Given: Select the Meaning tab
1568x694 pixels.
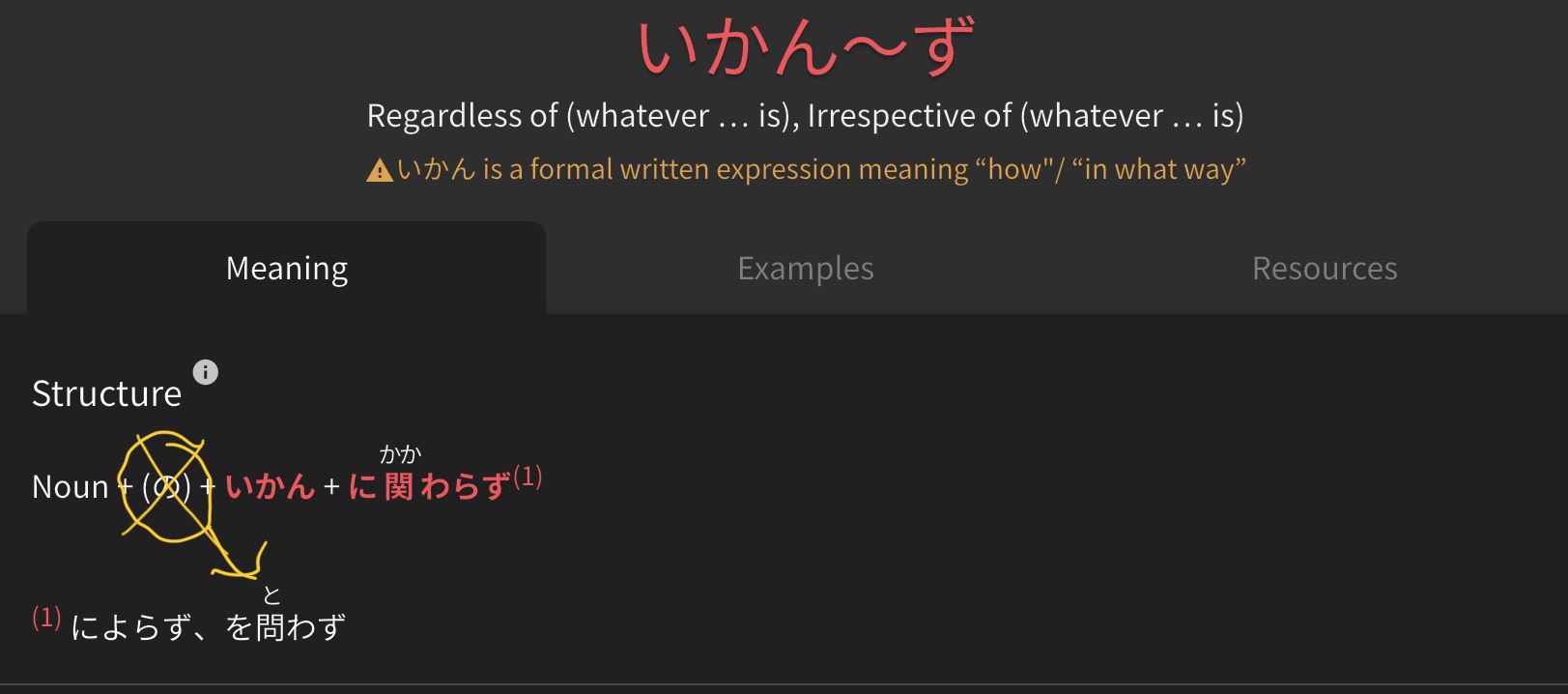Looking at the screenshot, I should 287,268.
